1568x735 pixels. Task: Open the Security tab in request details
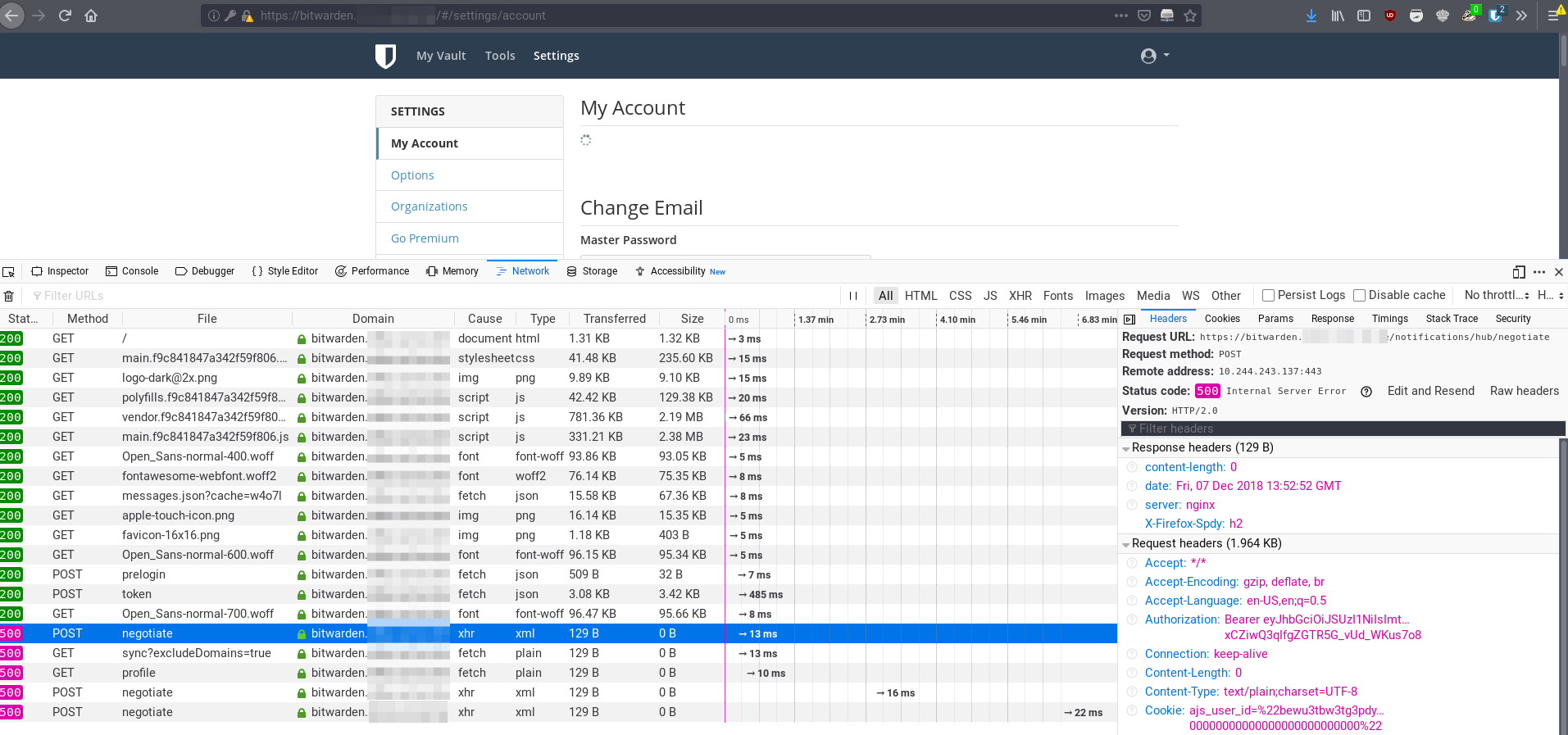point(1513,319)
